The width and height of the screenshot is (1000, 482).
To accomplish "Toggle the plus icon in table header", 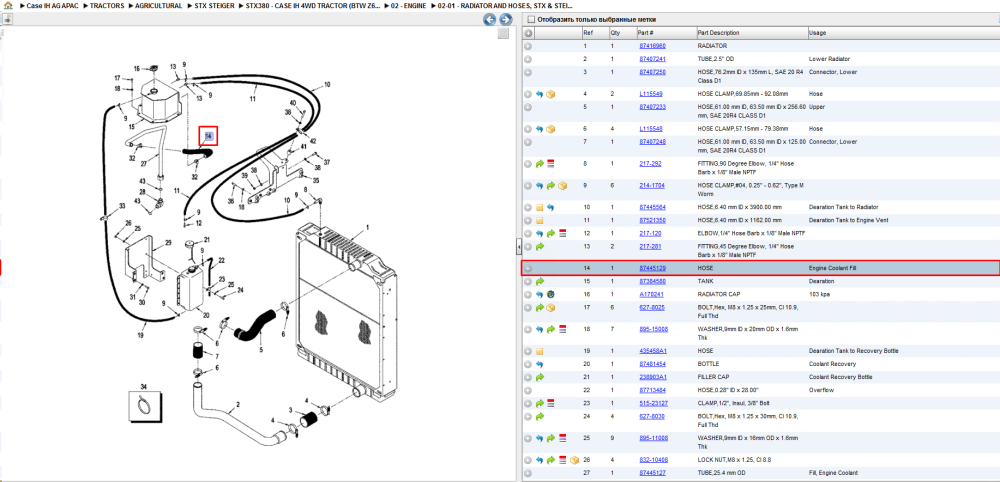I will click(x=529, y=33).
